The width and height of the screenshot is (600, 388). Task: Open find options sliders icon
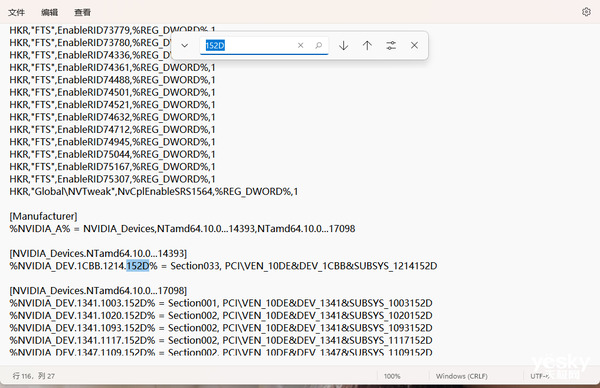point(391,46)
